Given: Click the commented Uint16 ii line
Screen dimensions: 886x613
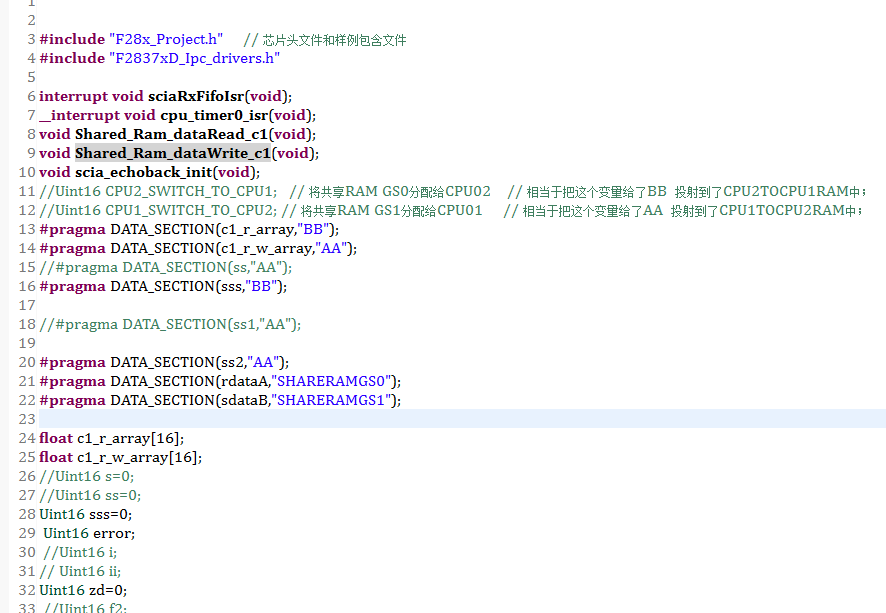Looking at the screenshot, I should pos(80,571).
